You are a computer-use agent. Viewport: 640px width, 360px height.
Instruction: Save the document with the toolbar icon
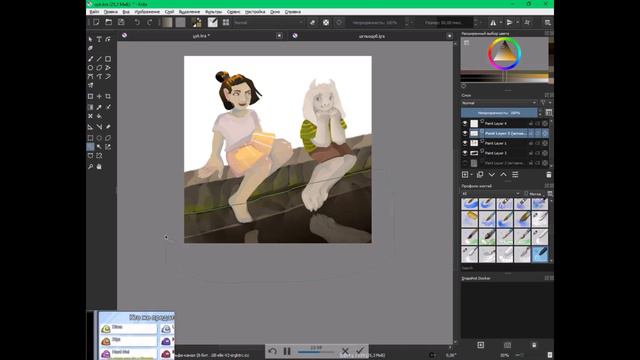point(121,22)
